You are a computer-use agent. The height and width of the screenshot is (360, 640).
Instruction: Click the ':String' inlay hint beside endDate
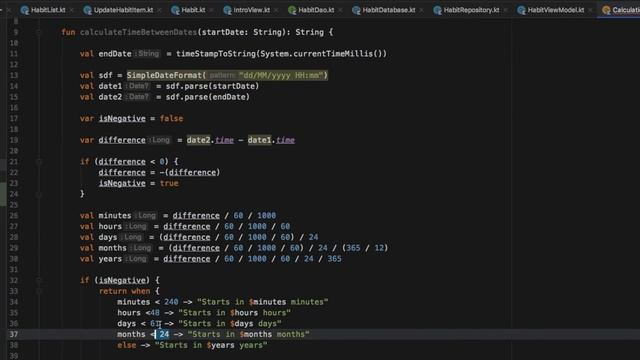148,54
